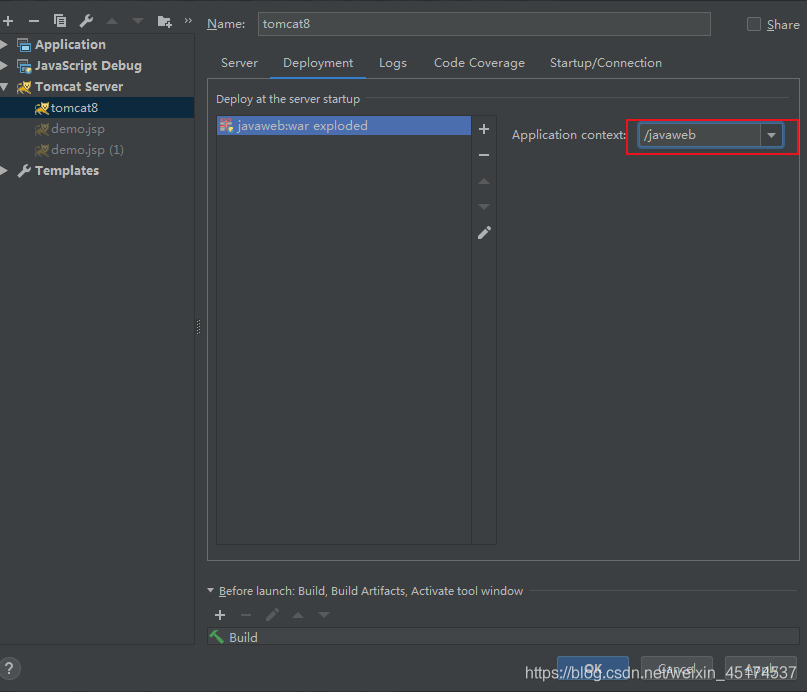Expand the JavaScript Debug tree node
The height and width of the screenshot is (692, 807).
tap(4, 66)
